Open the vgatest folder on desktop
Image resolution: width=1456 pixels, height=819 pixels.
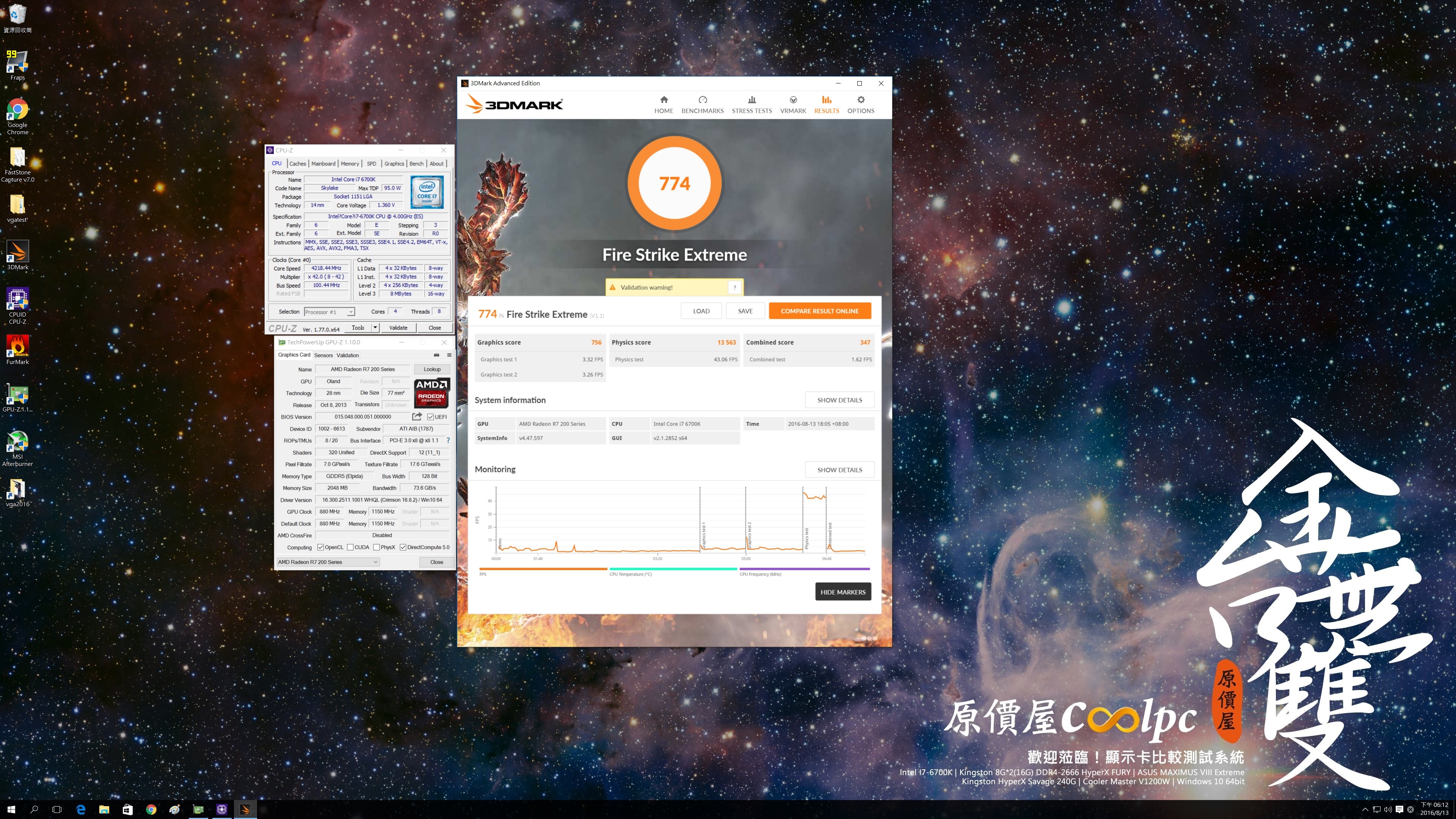17,209
